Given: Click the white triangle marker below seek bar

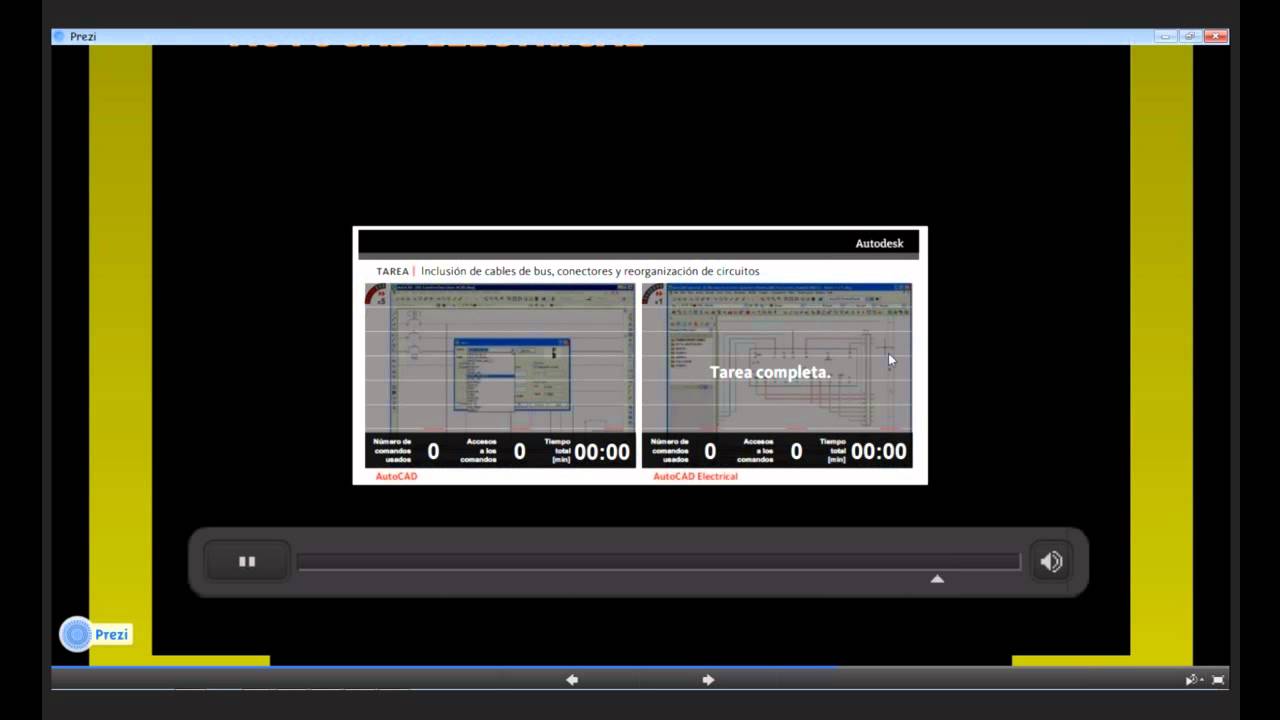Looking at the screenshot, I should pos(937,579).
